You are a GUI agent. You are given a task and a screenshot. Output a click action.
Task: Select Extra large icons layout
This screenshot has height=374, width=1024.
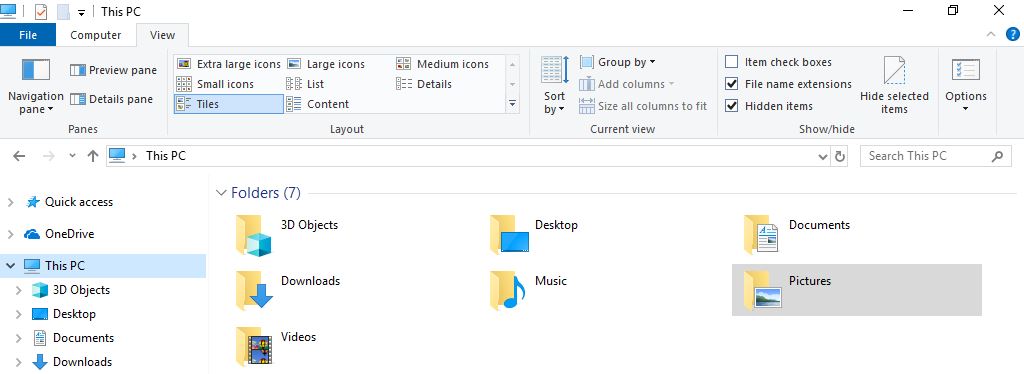[x=229, y=64]
